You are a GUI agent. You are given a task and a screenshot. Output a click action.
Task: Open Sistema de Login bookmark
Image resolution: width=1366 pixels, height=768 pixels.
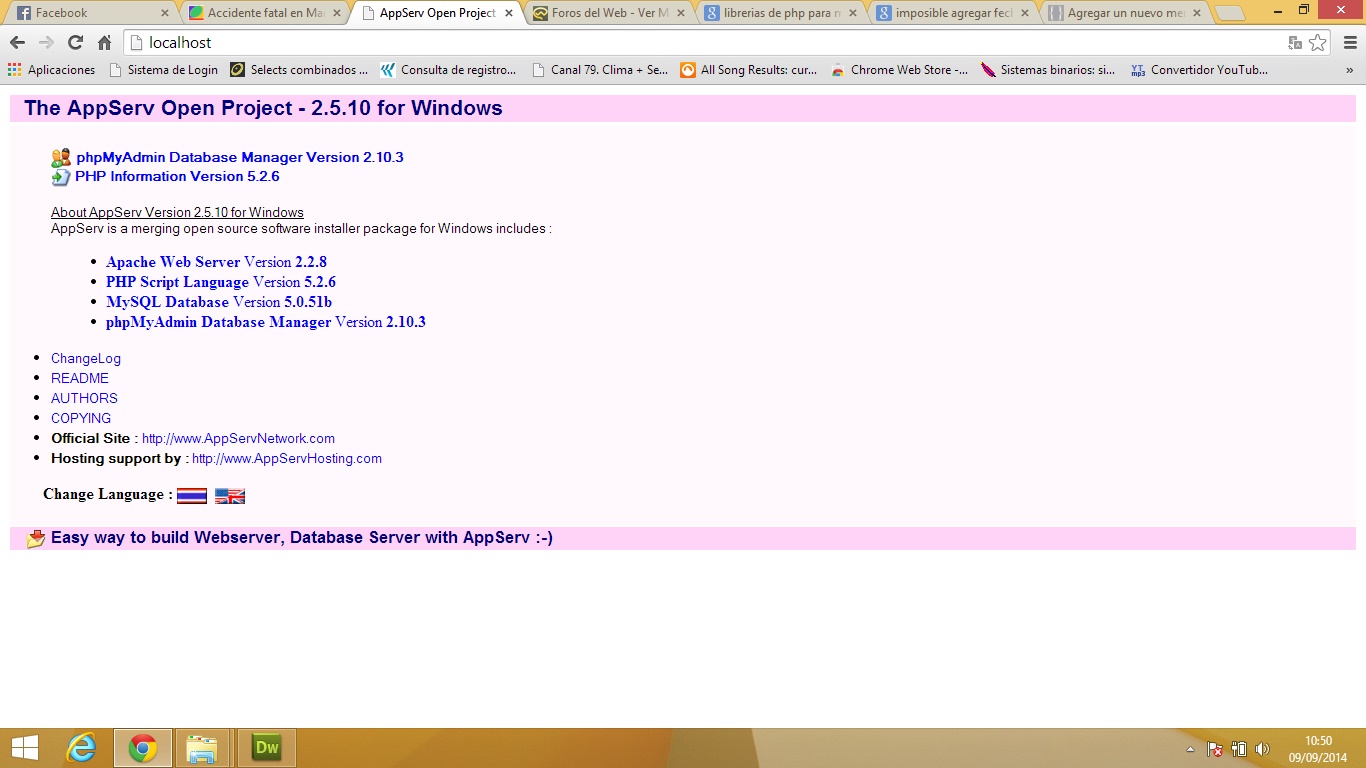pos(164,70)
